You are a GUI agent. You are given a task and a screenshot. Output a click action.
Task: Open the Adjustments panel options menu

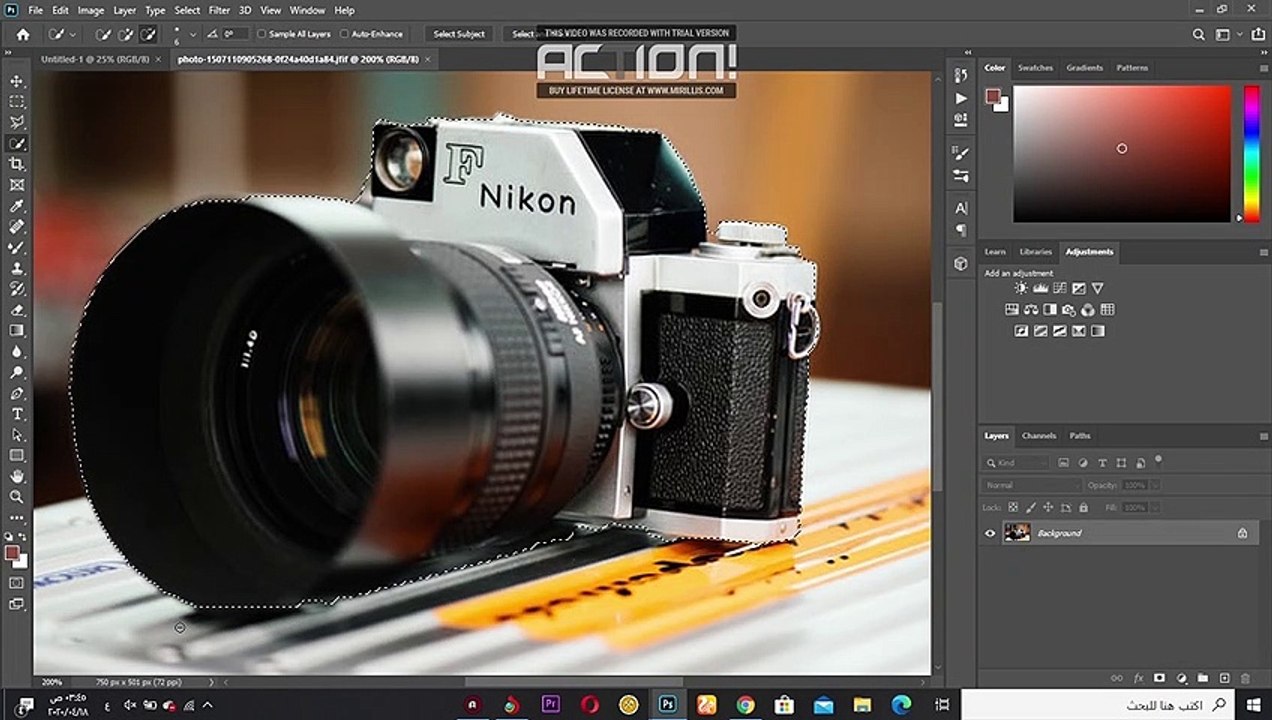coord(1263,252)
